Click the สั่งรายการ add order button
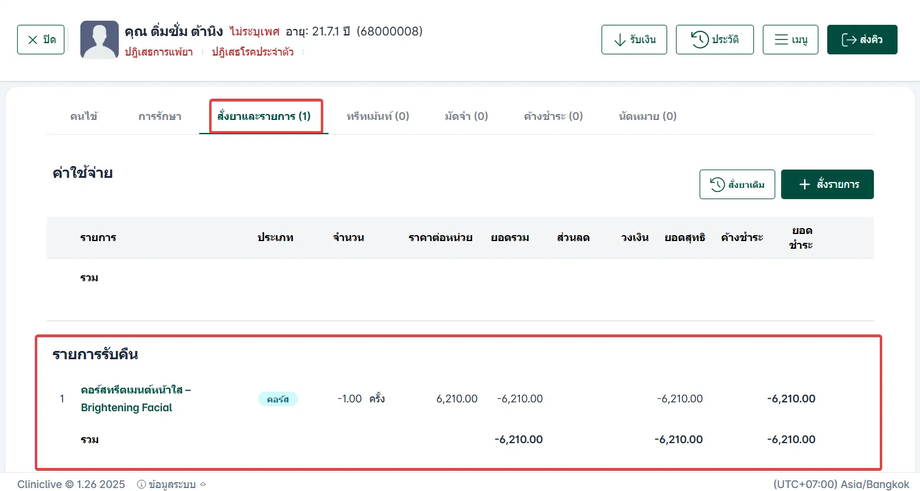 click(x=827, y=184)
